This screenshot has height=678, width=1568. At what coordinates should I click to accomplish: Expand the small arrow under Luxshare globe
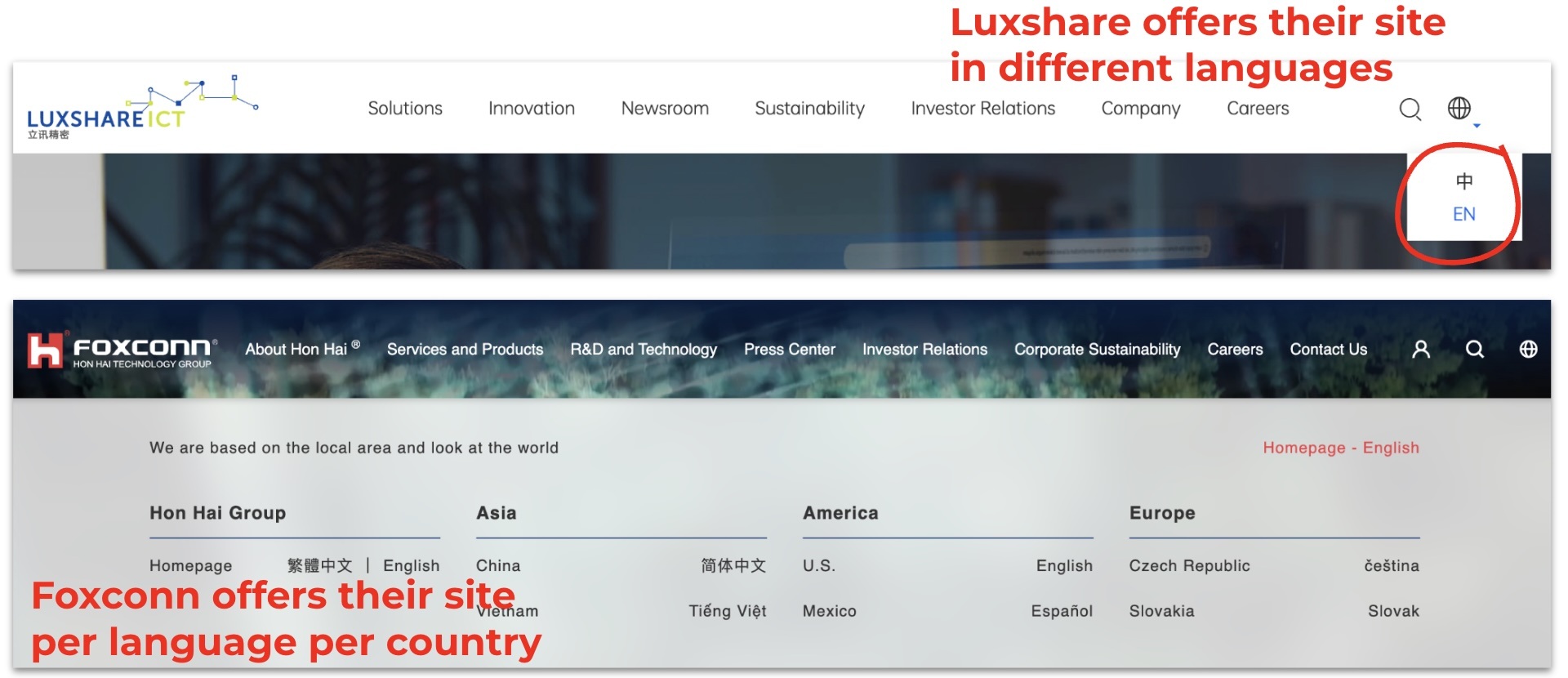pyautogui.click(x=1477, y=126)
